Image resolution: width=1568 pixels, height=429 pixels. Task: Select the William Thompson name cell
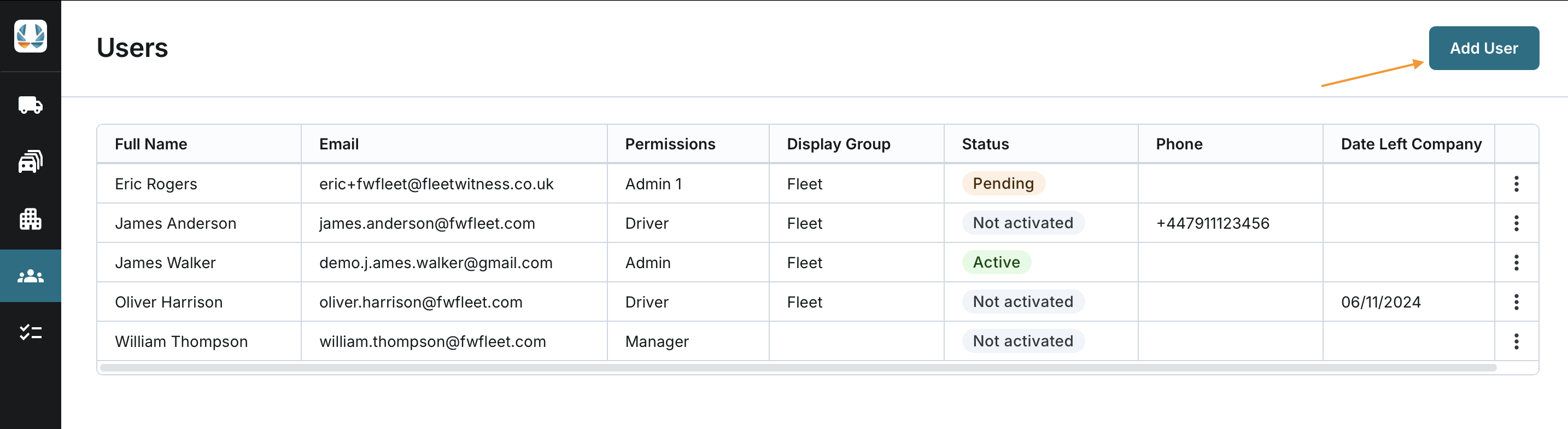181,342
